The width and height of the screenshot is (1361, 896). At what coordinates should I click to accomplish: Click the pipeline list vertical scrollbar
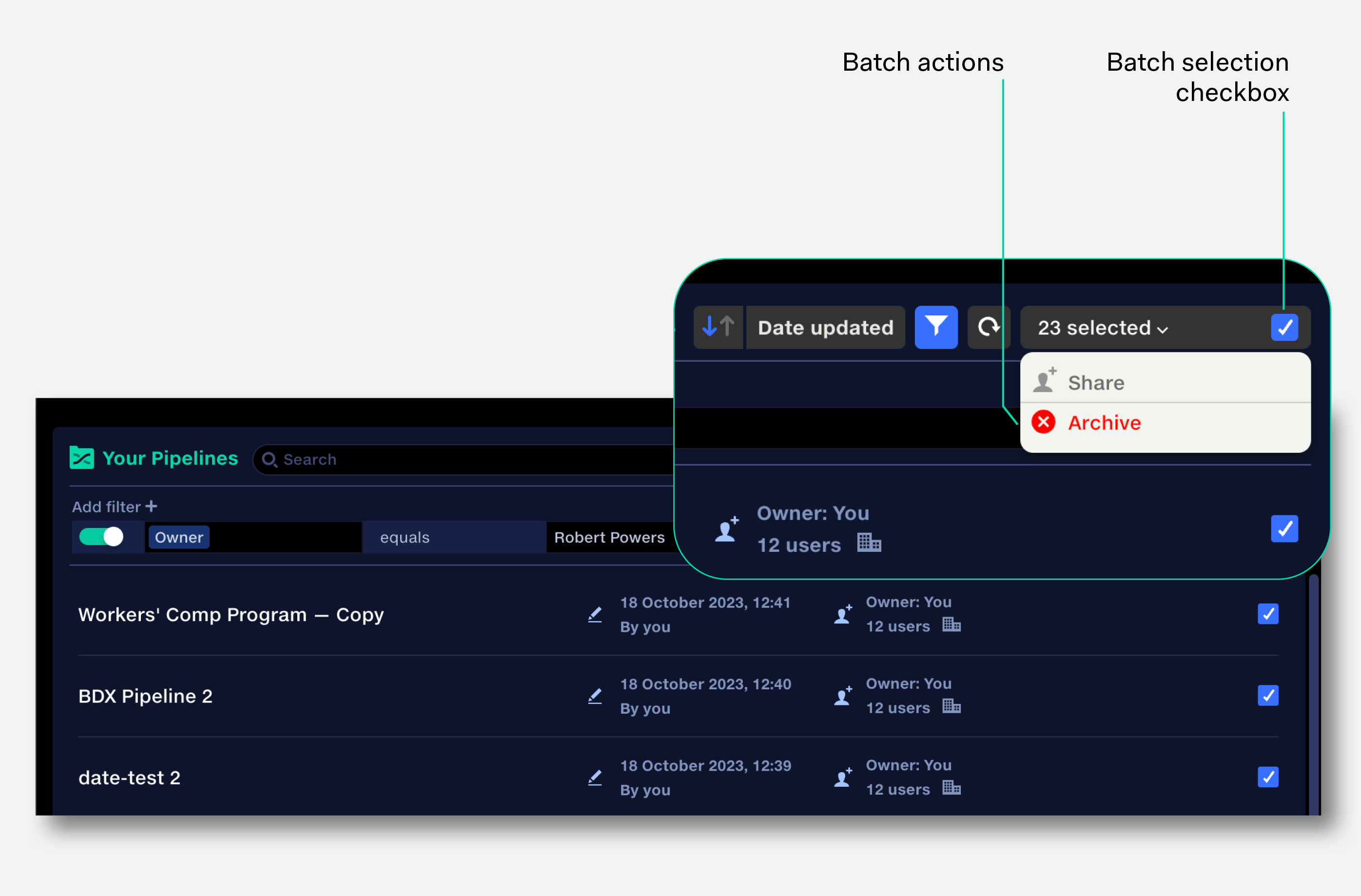[1314, 695]
